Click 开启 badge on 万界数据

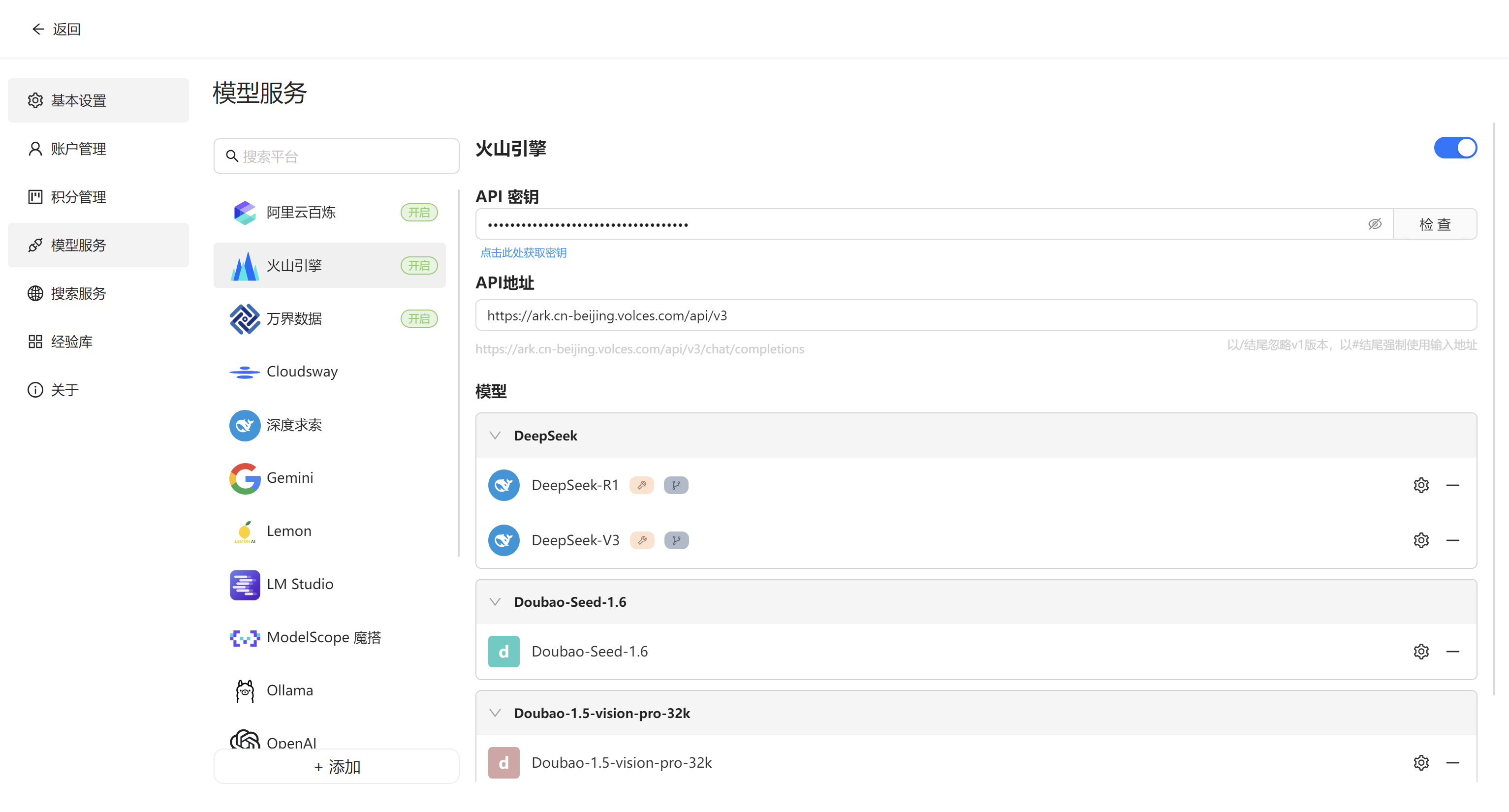click(x=419, y=319)
